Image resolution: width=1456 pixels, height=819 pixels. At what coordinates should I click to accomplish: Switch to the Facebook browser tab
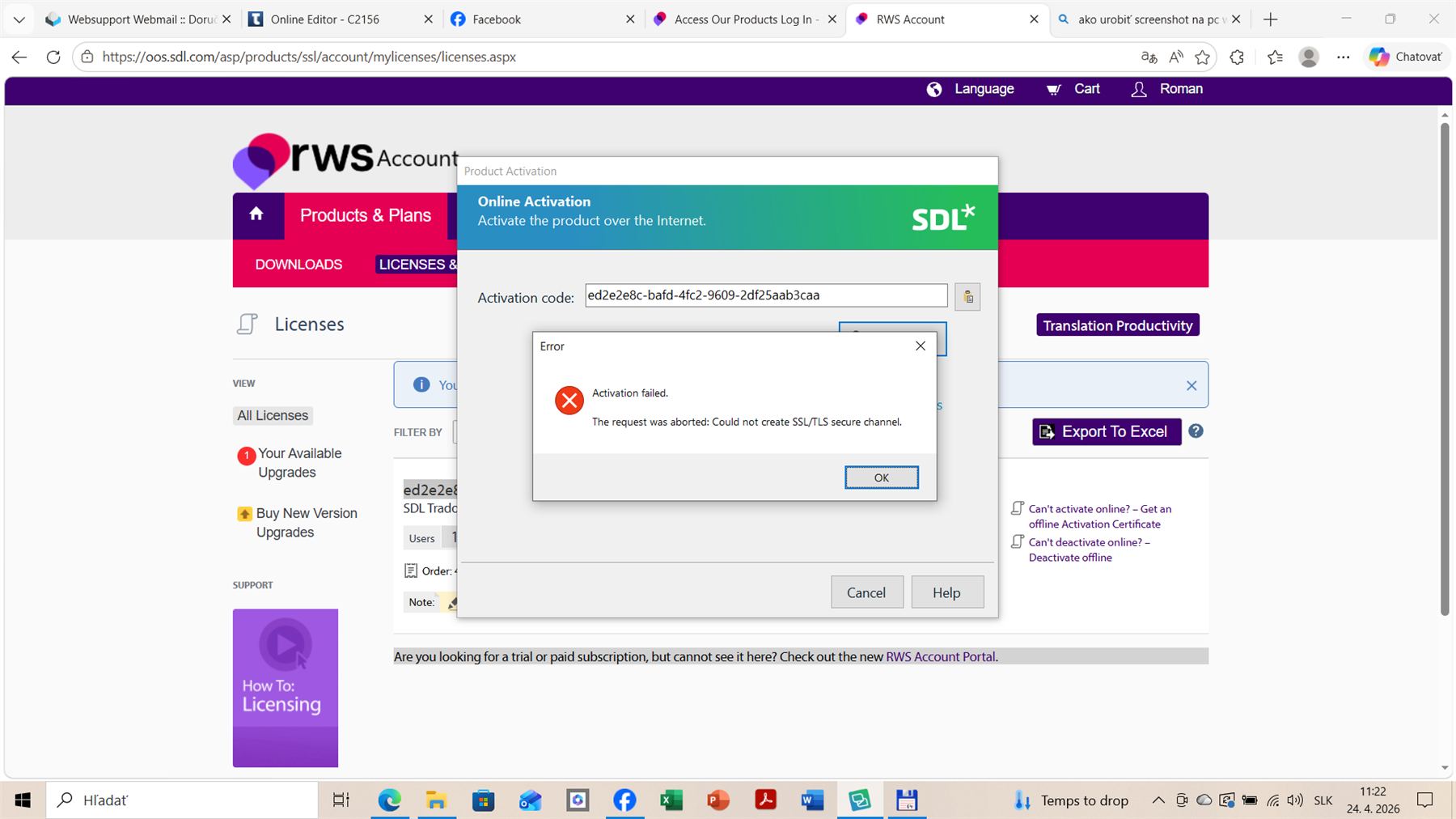(x=496, y=19)
